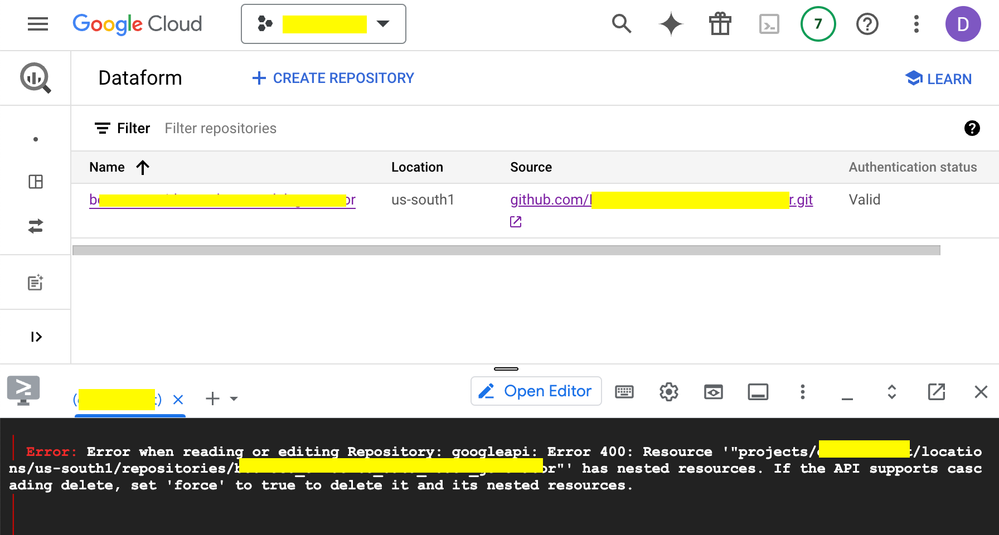Screen dimensions: 999x535
Task: Click the Google Cloud logo
Action: coord(137,24)
